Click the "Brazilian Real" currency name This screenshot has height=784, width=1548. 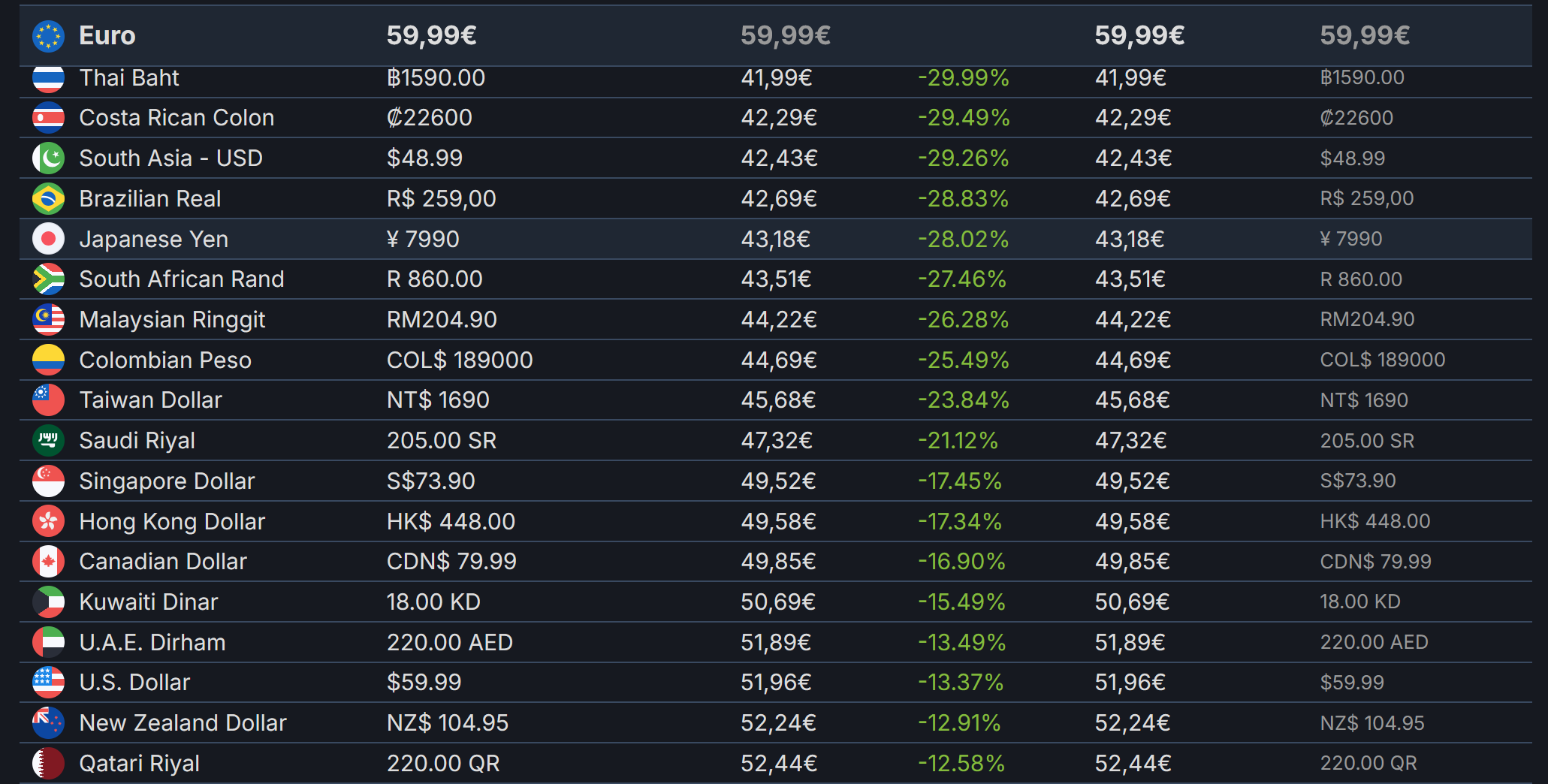pos(150,199)
